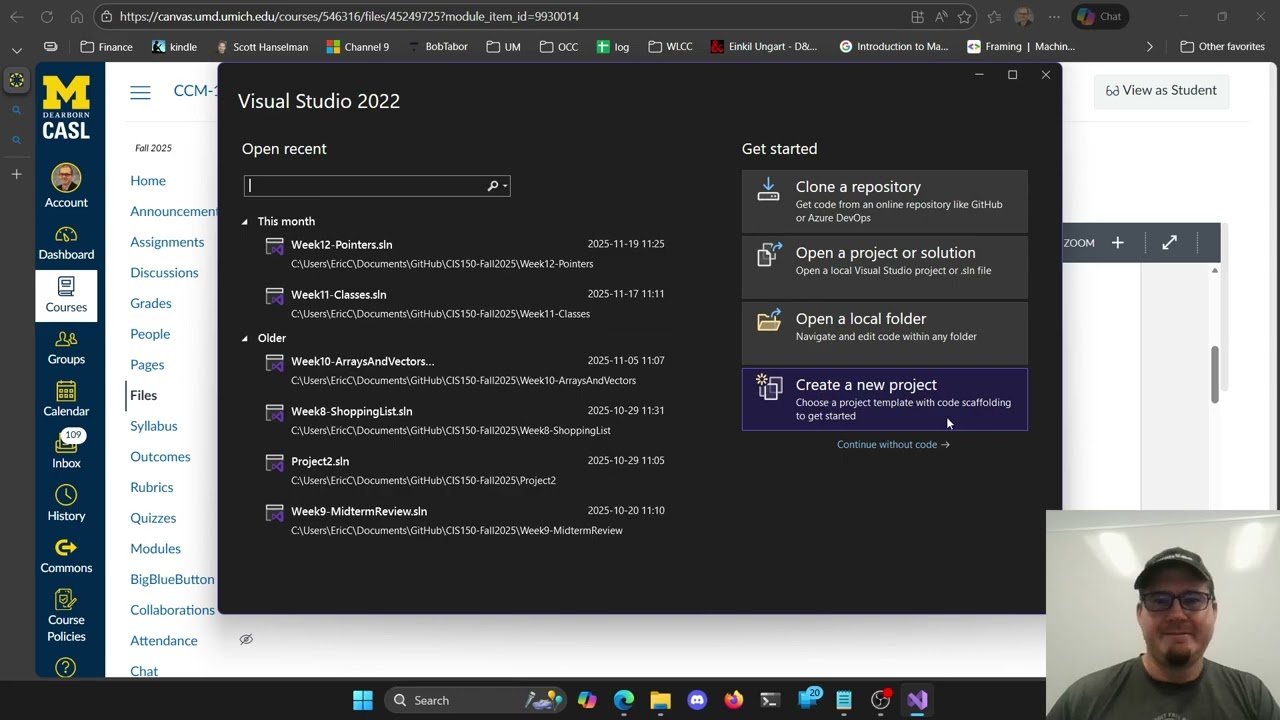Open Canvas Calendar in sidebar
1280x720 pixels.
pos(66,399)
